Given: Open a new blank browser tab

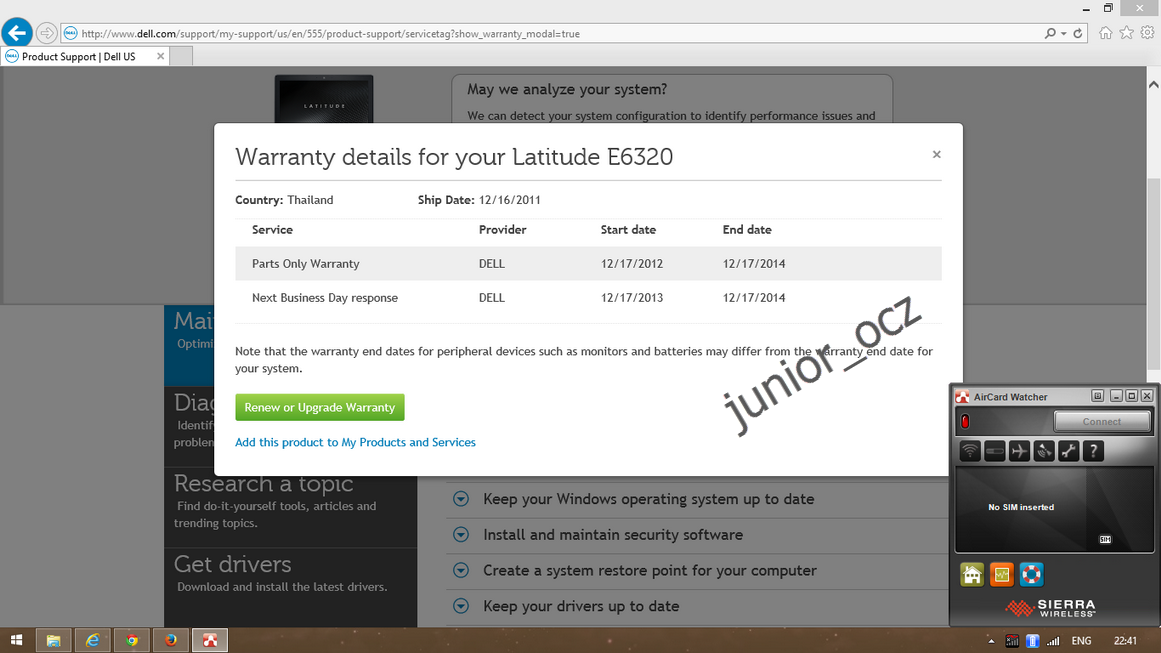Looking at the screenshot, I should pos(181,56).
